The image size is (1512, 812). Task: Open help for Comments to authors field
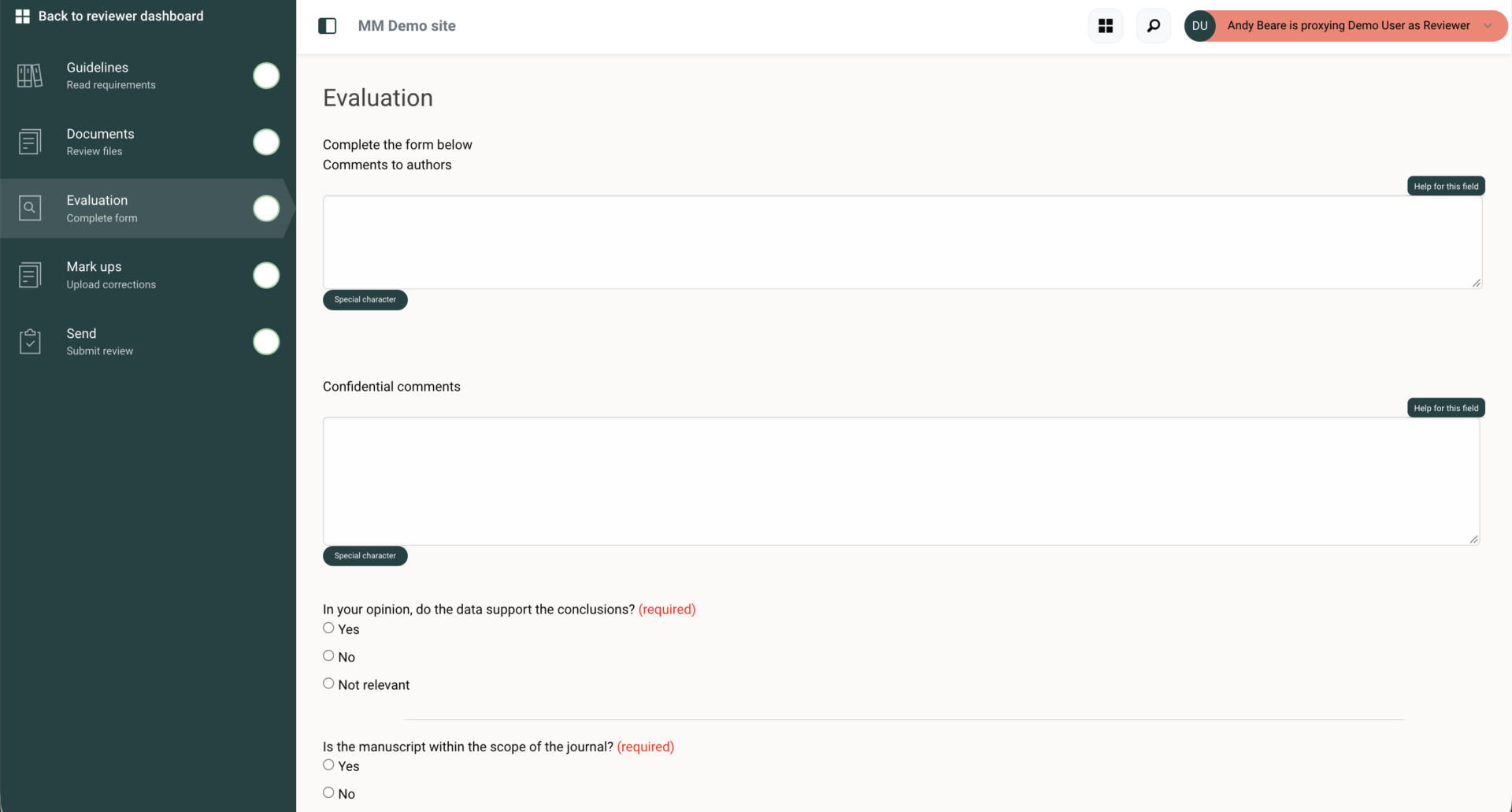tap(1446, 186)
